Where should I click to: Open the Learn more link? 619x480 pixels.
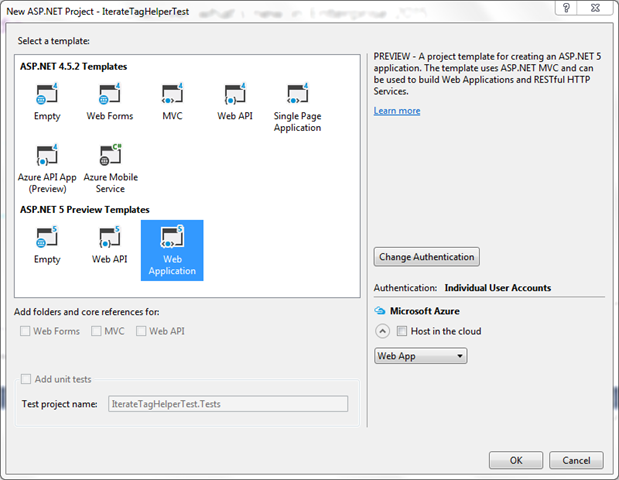(x=397, y=111)
